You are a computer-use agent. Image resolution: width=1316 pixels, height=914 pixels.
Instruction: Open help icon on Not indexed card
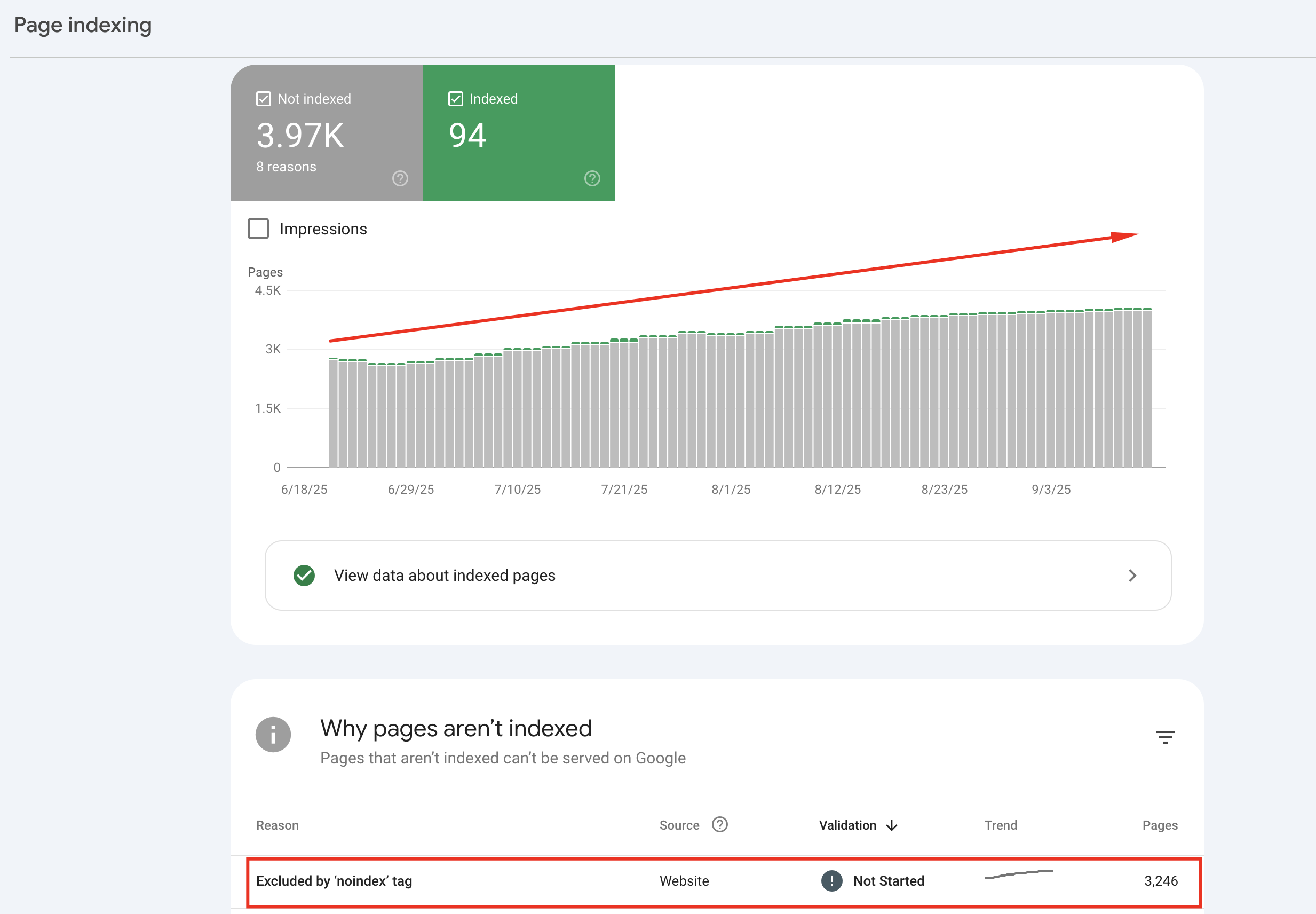point(400,179)
